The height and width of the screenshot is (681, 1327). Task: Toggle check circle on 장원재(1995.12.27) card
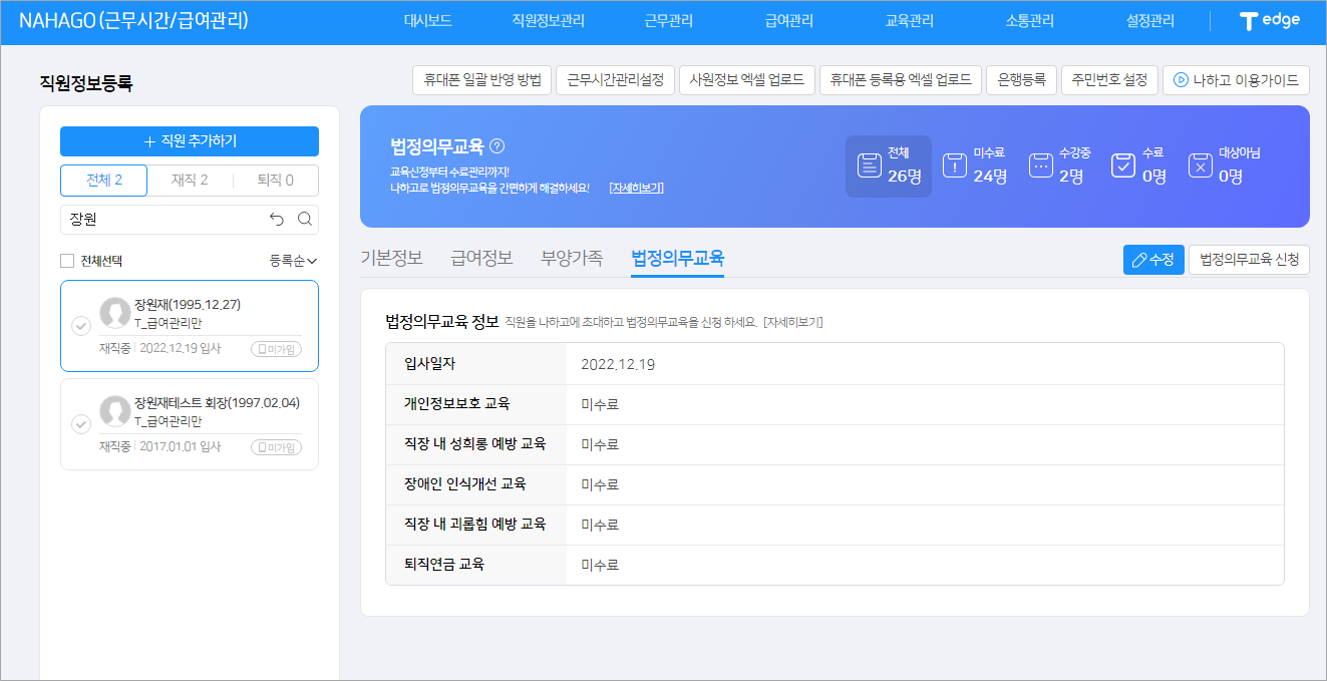coord(81,326)
